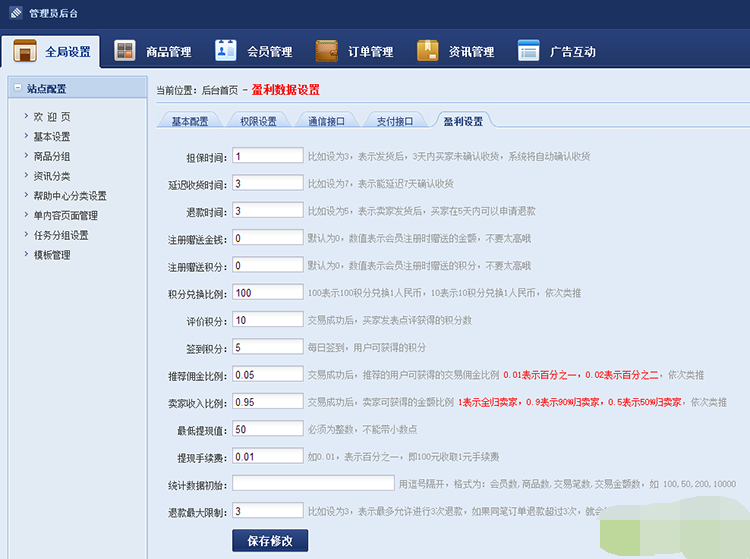Focus the 注册赠送金钱 input field
750x559 pixels.
[268, 237]
